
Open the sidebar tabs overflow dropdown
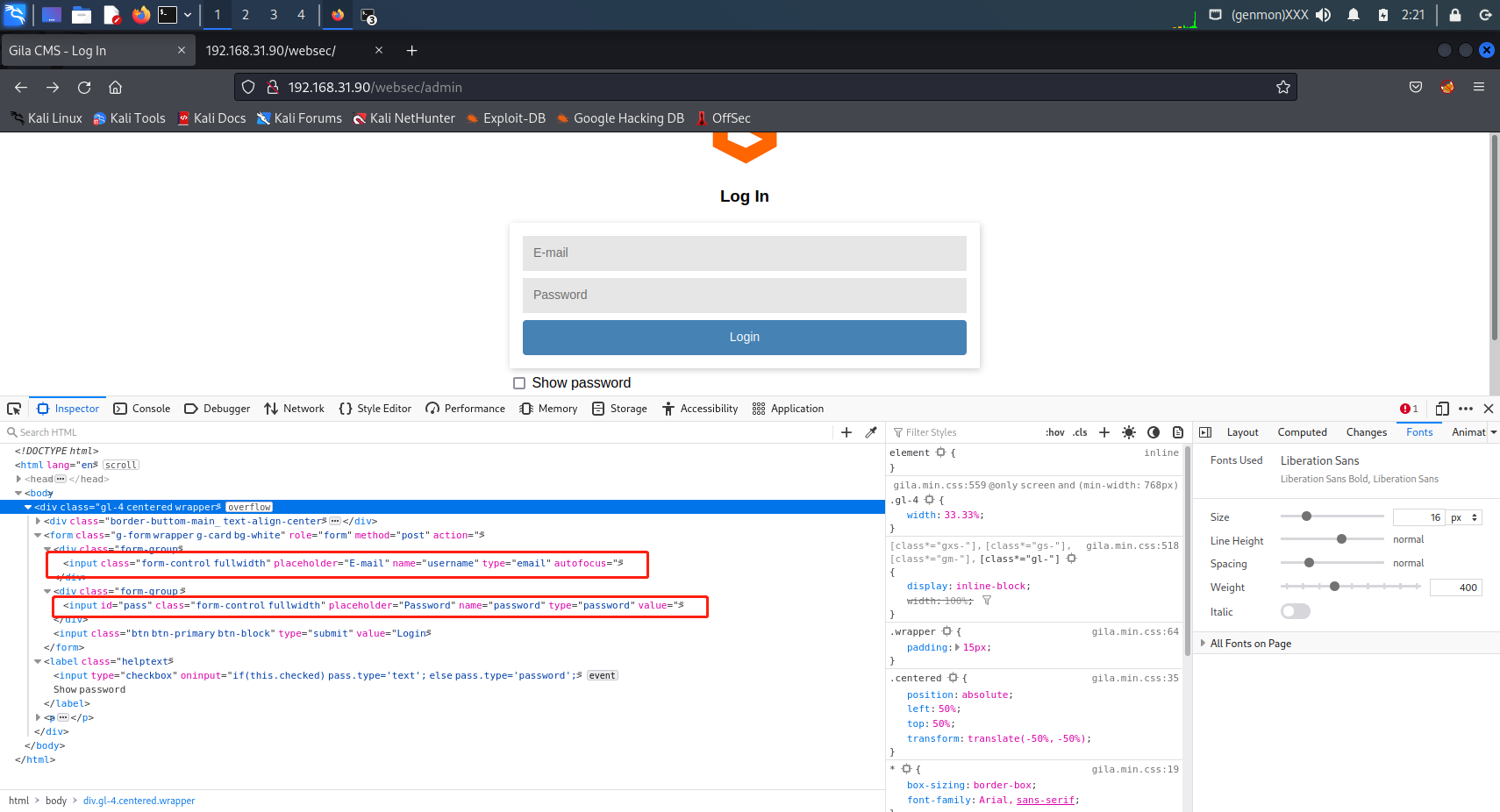(x=1494, y=432)
